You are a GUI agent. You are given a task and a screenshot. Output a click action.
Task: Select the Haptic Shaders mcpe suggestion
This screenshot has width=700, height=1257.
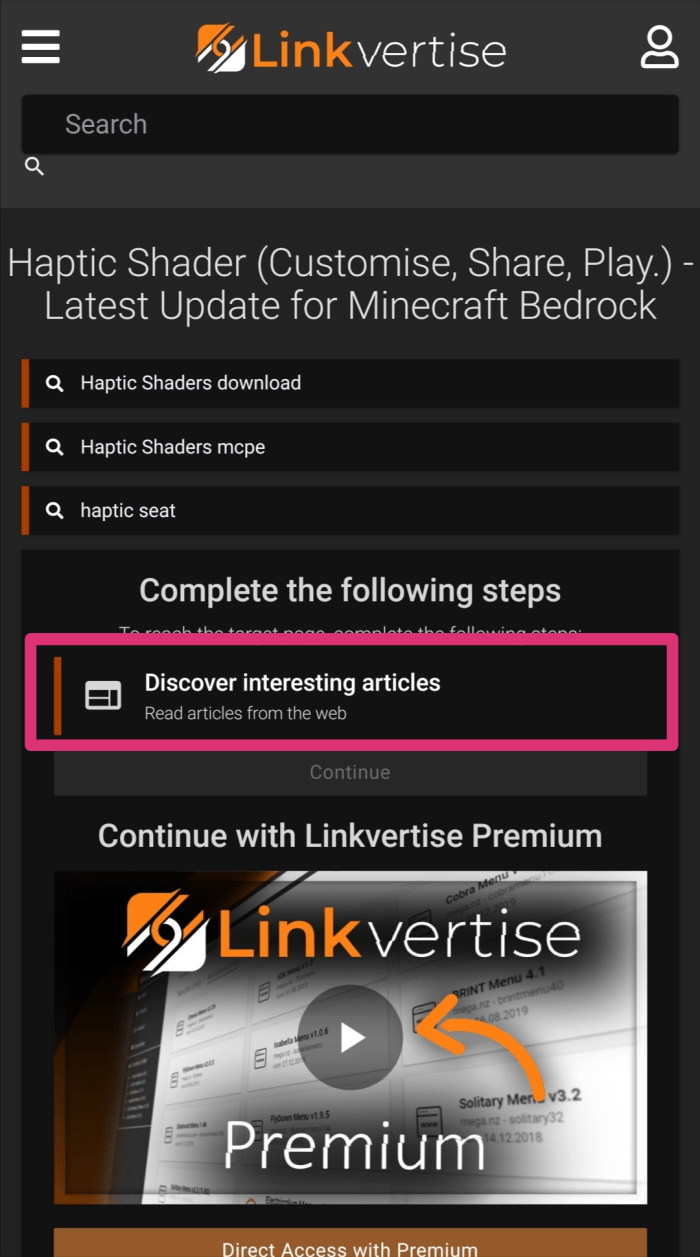[x=350, y=447]
